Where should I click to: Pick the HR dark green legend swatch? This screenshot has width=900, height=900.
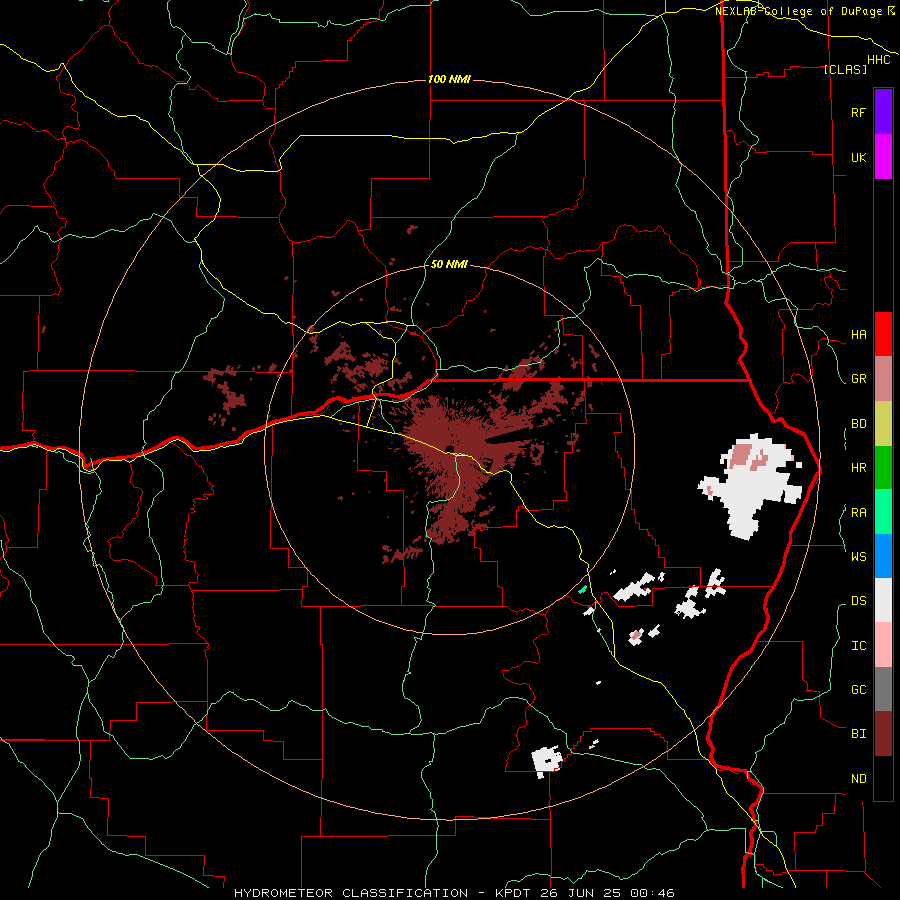pyautogui.click(x=883, y=467)
